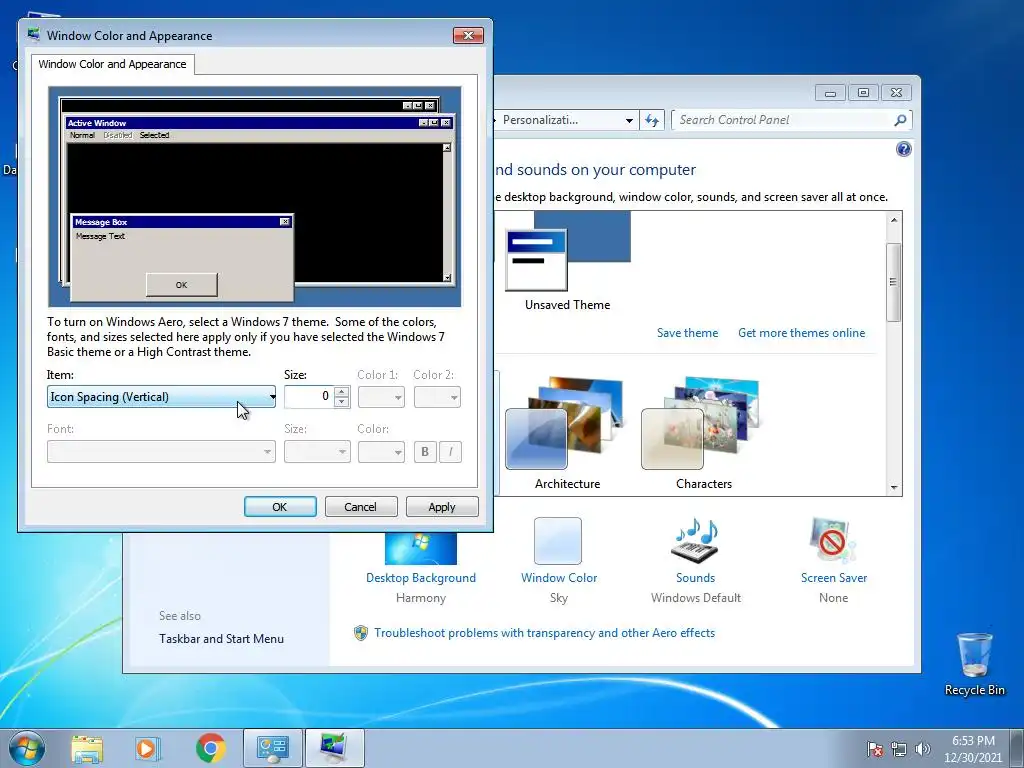This screenshot has width=1024, height=768.
Task: Click OK in Window Color and Appearance dialog
Action: [x=280, y=507]
